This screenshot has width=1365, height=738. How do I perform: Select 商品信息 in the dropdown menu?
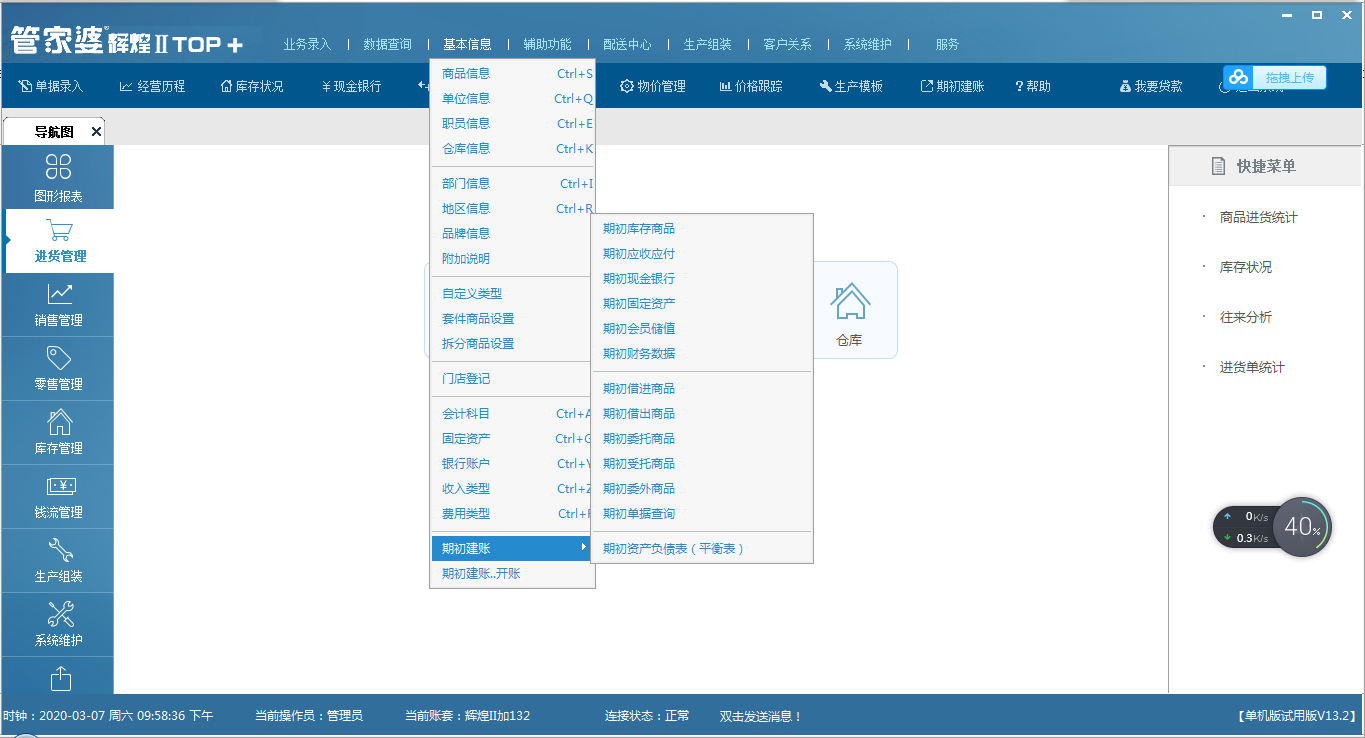click(466, 73)
